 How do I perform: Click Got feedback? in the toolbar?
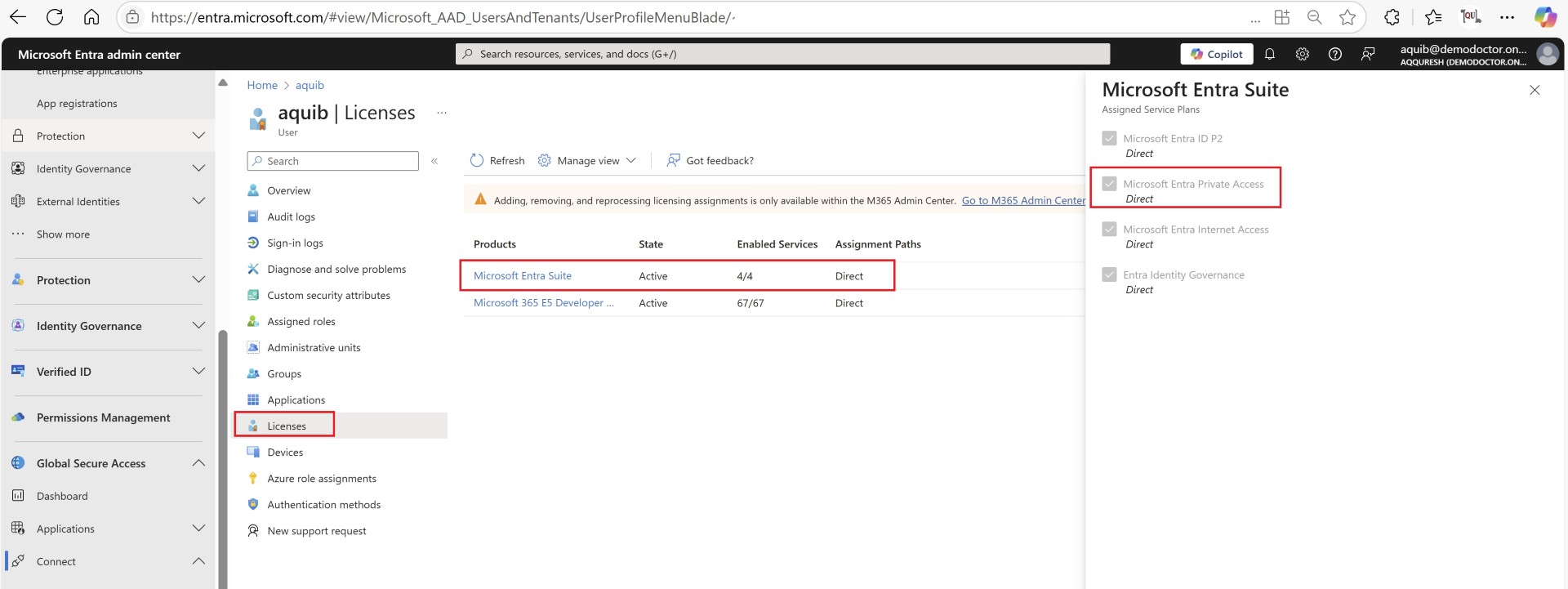710,161
